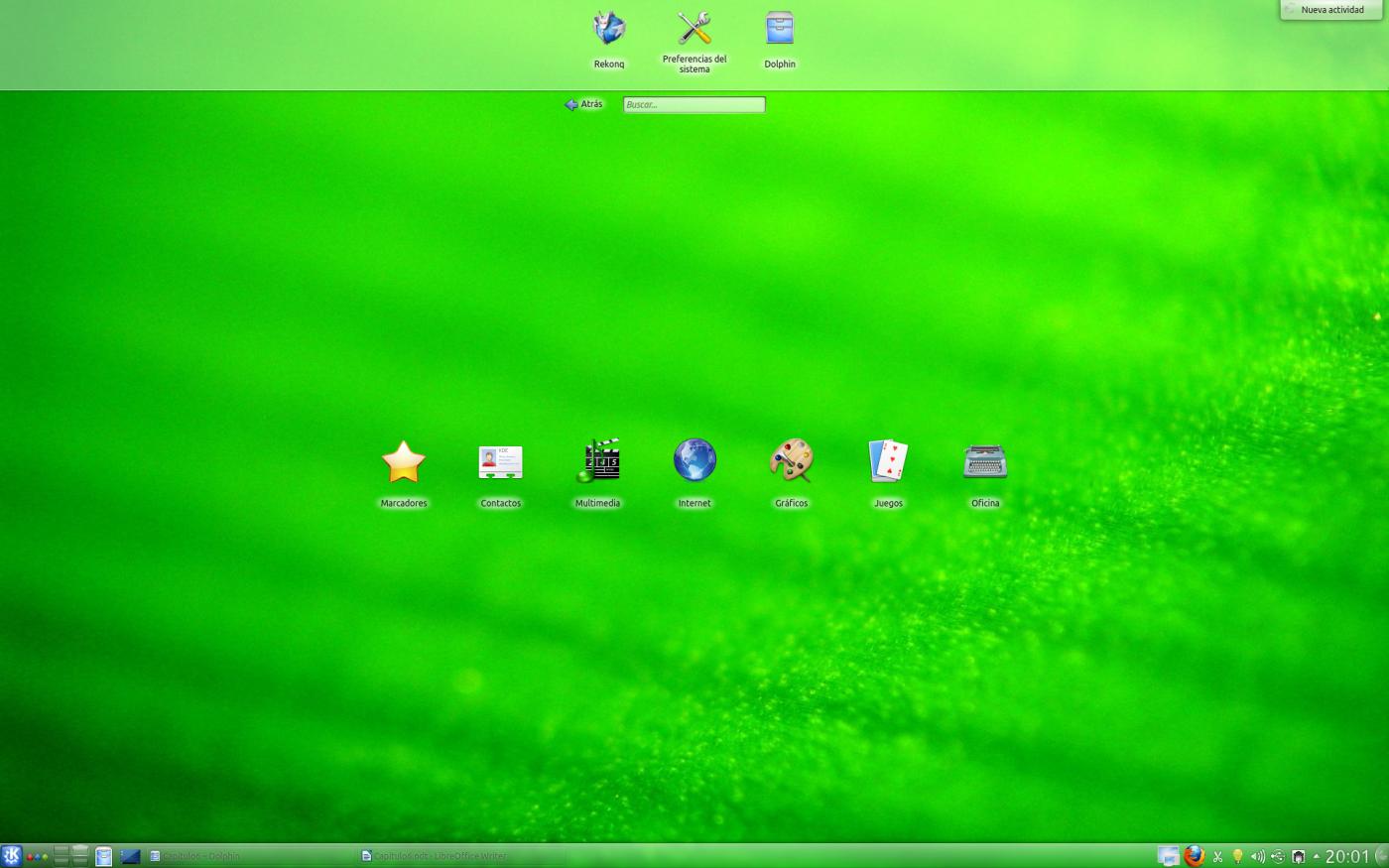
Task: Open the Gráficos category
Action: click(x=792, y=474)
